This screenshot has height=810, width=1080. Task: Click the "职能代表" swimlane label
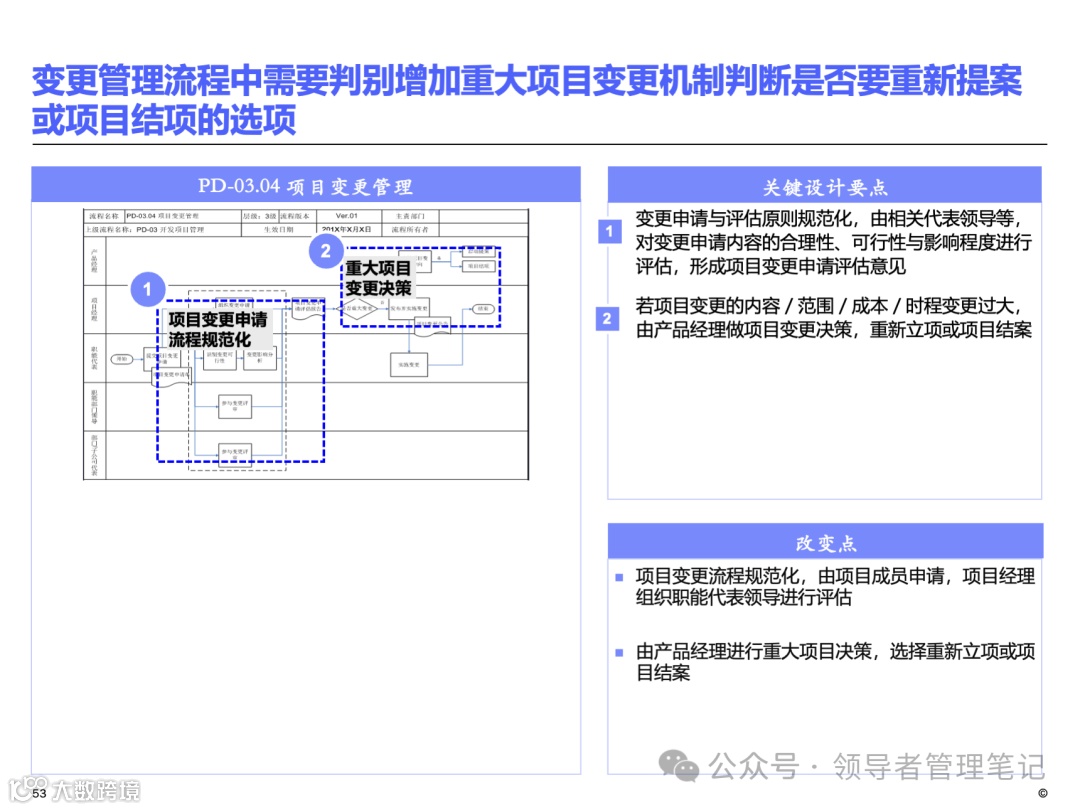click(94, 358)
